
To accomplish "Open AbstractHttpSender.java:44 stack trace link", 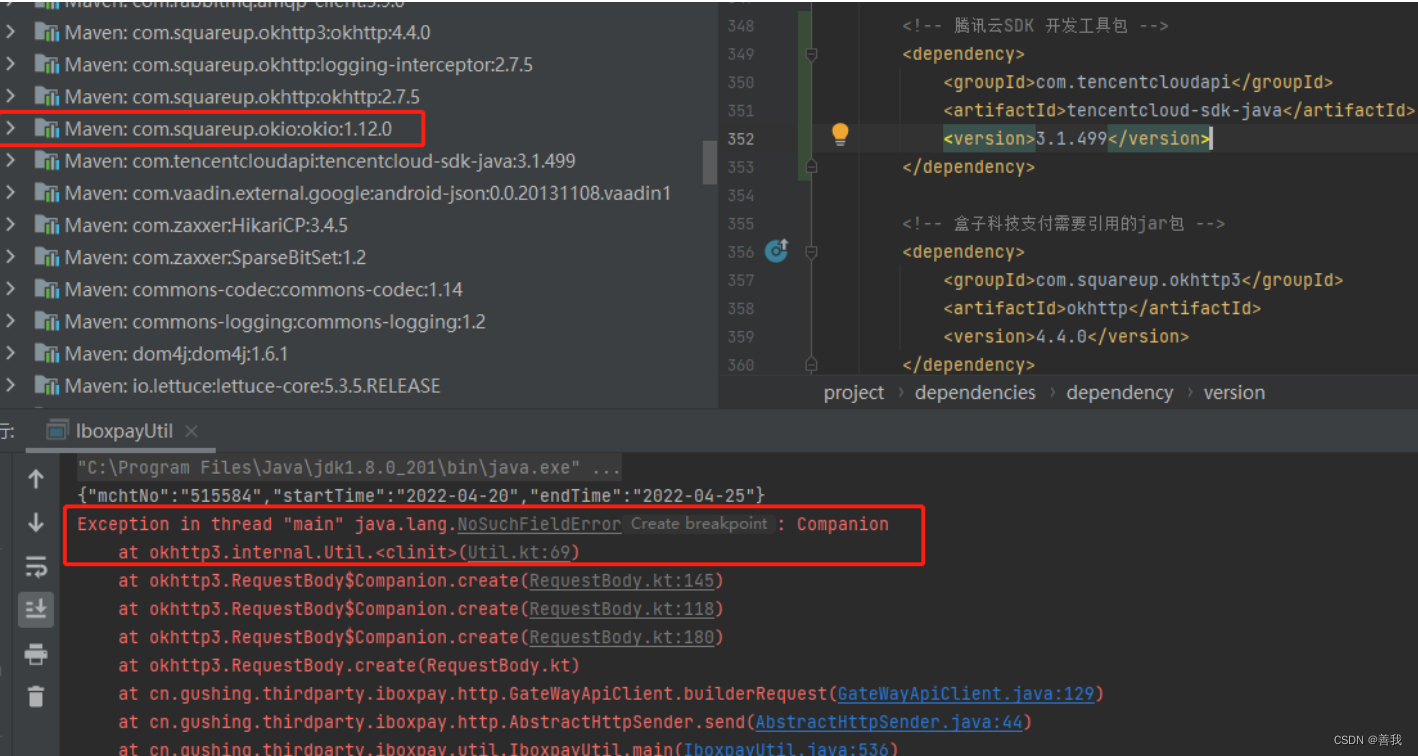I will (888, 721).
